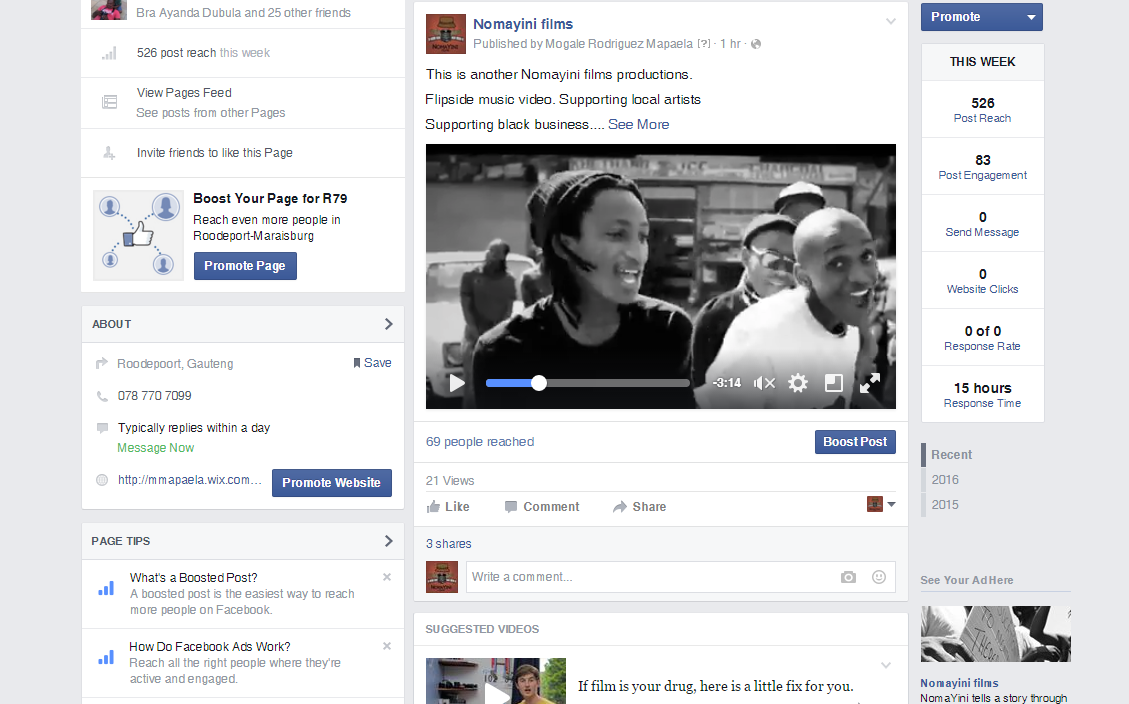
Task: Open 83 Post Engagement stat
Action: (982, 166)
